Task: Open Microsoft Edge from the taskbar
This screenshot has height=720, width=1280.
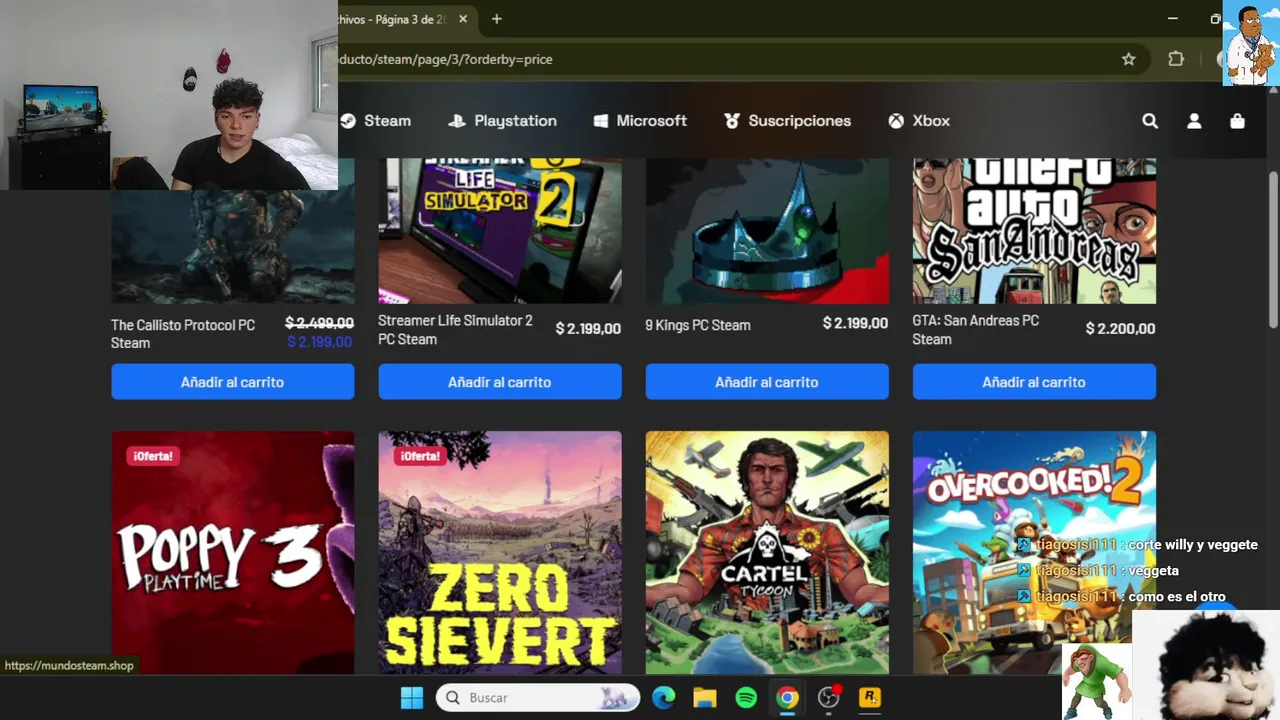Action: point(664,698)
